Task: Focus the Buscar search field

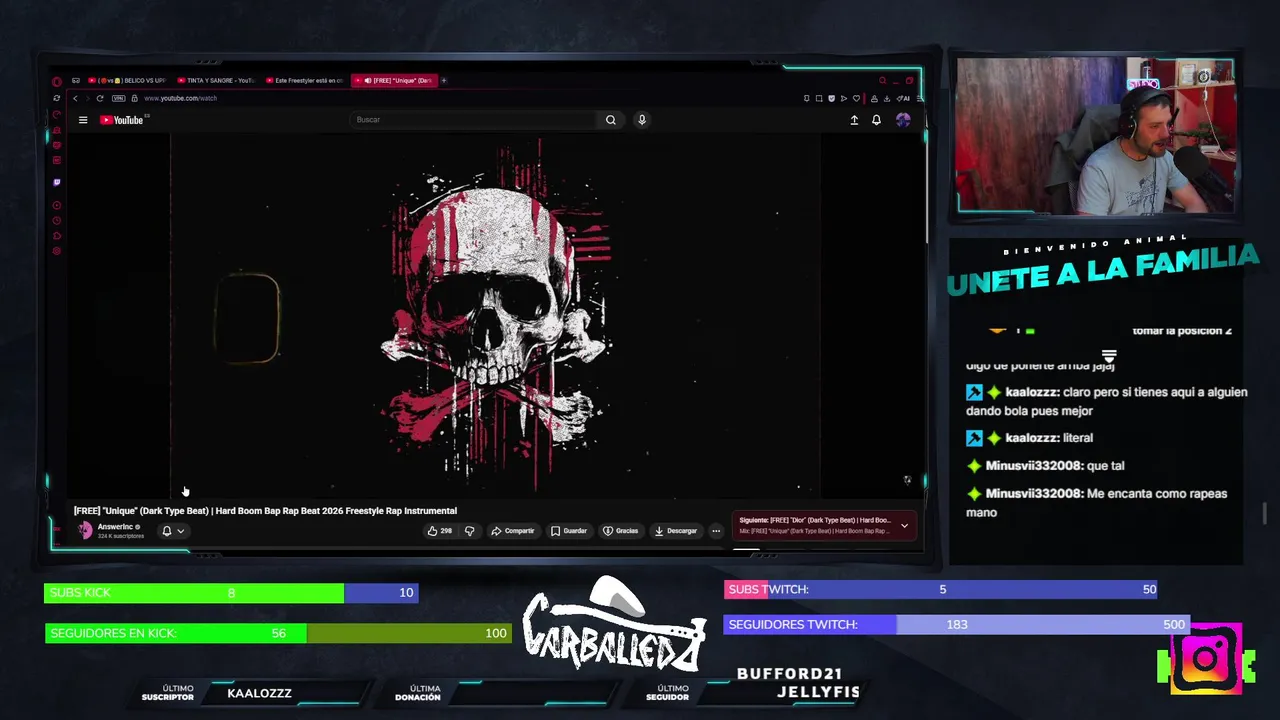Action: 475,120
